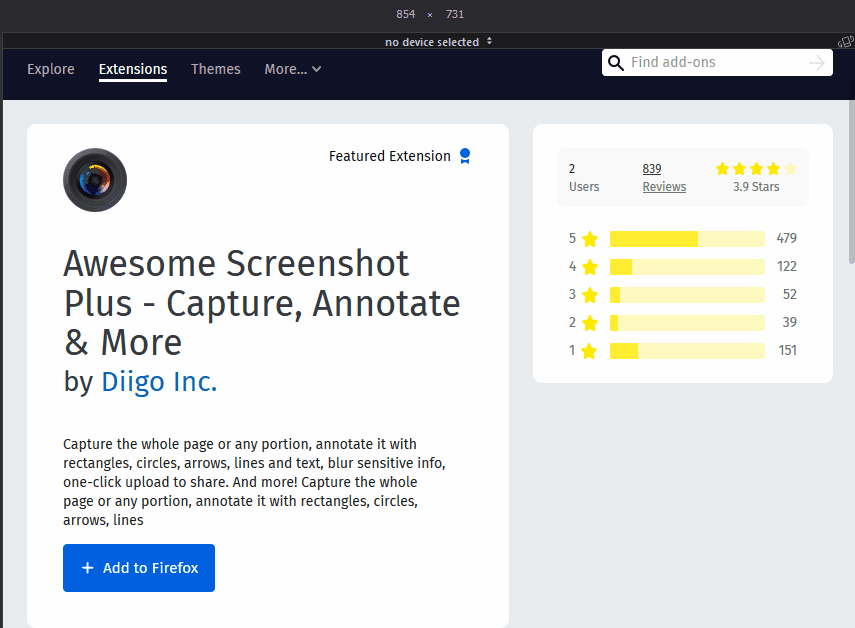This screenshot has width=855, height=628.
Task: Click the '2 Users' count text
Action: [x=584, y=178]
